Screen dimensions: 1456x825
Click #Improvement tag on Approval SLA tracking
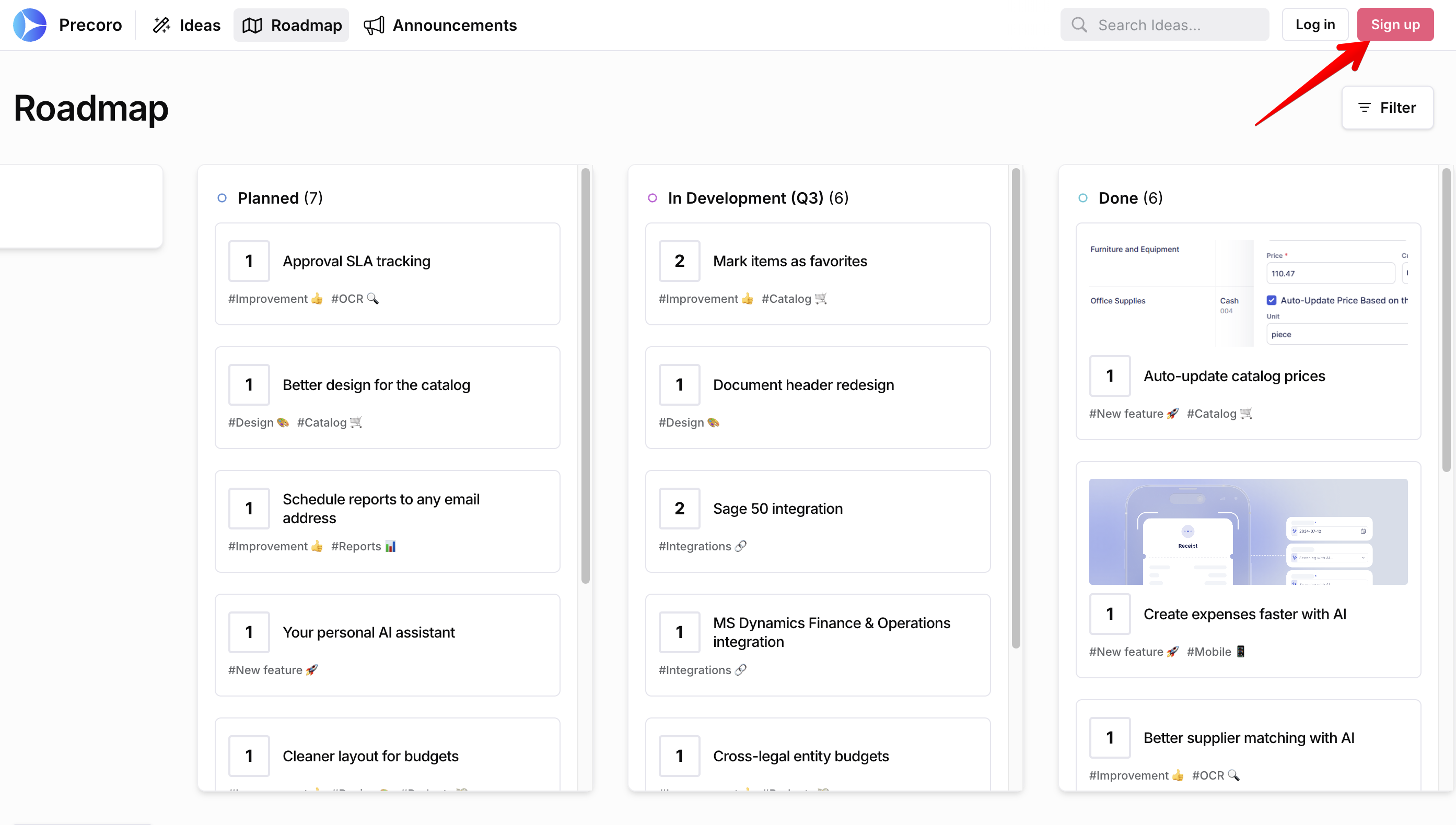coord(275,299)
